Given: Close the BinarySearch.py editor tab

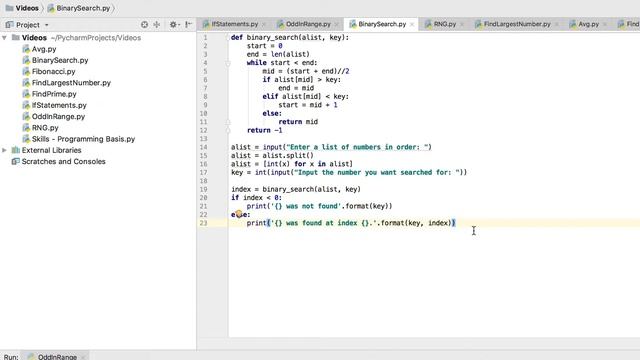Looking at the screenshot, I should pos(412,24).
